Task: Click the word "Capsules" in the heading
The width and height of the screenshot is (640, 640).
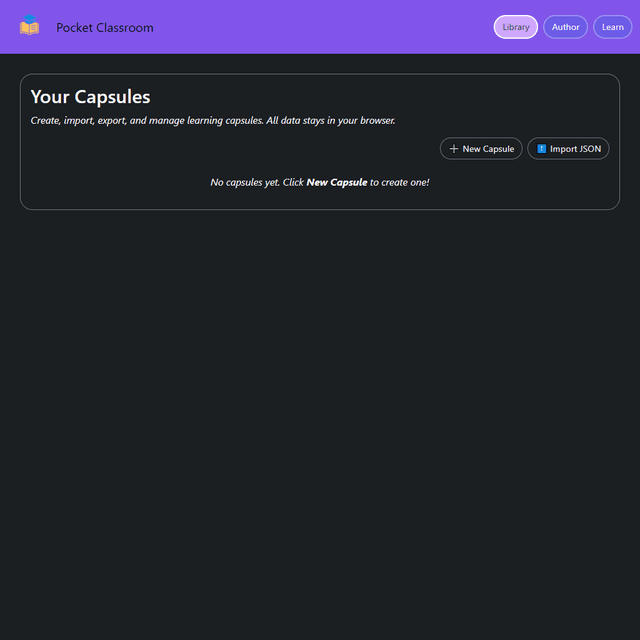Action: tap(112, 97)
